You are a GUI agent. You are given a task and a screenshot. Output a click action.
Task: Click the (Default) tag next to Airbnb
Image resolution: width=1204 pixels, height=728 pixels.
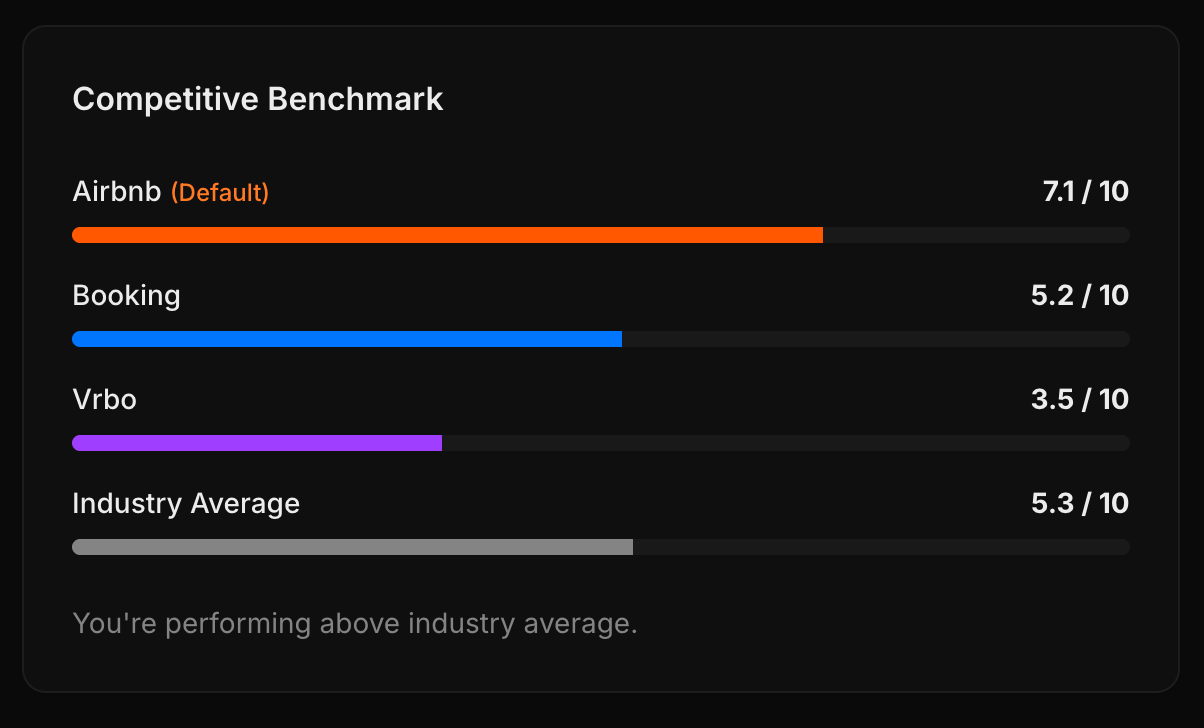point(220,193)
